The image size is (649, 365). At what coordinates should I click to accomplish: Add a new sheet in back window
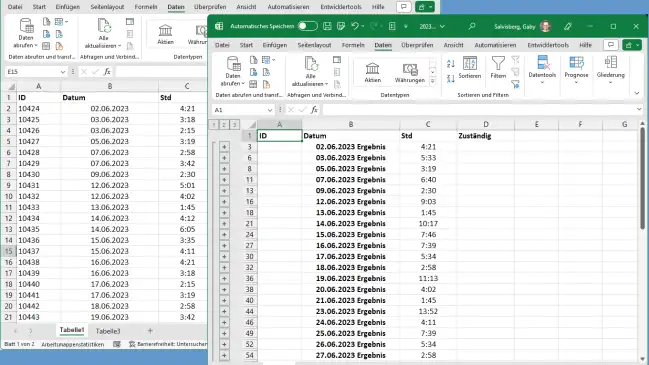click(x=150, y=331)
